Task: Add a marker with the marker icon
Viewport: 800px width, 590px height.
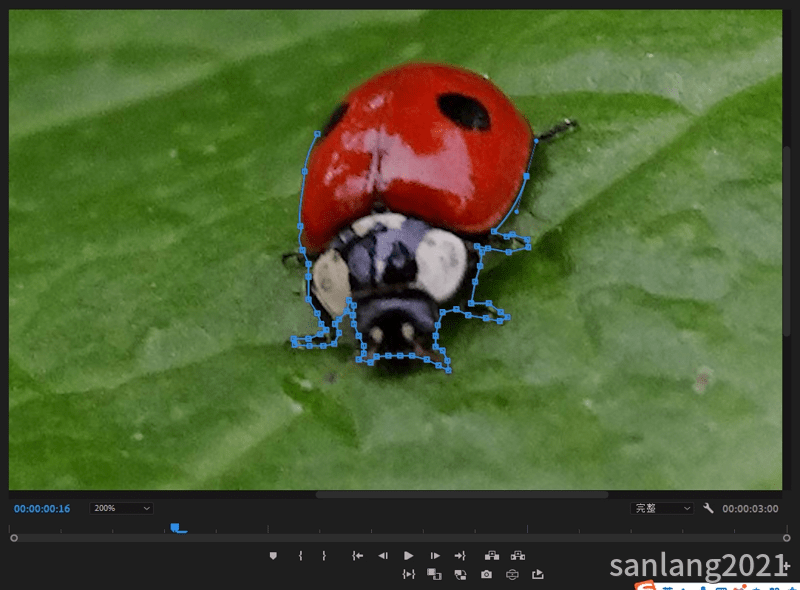Action: click(x=273, y=556)
